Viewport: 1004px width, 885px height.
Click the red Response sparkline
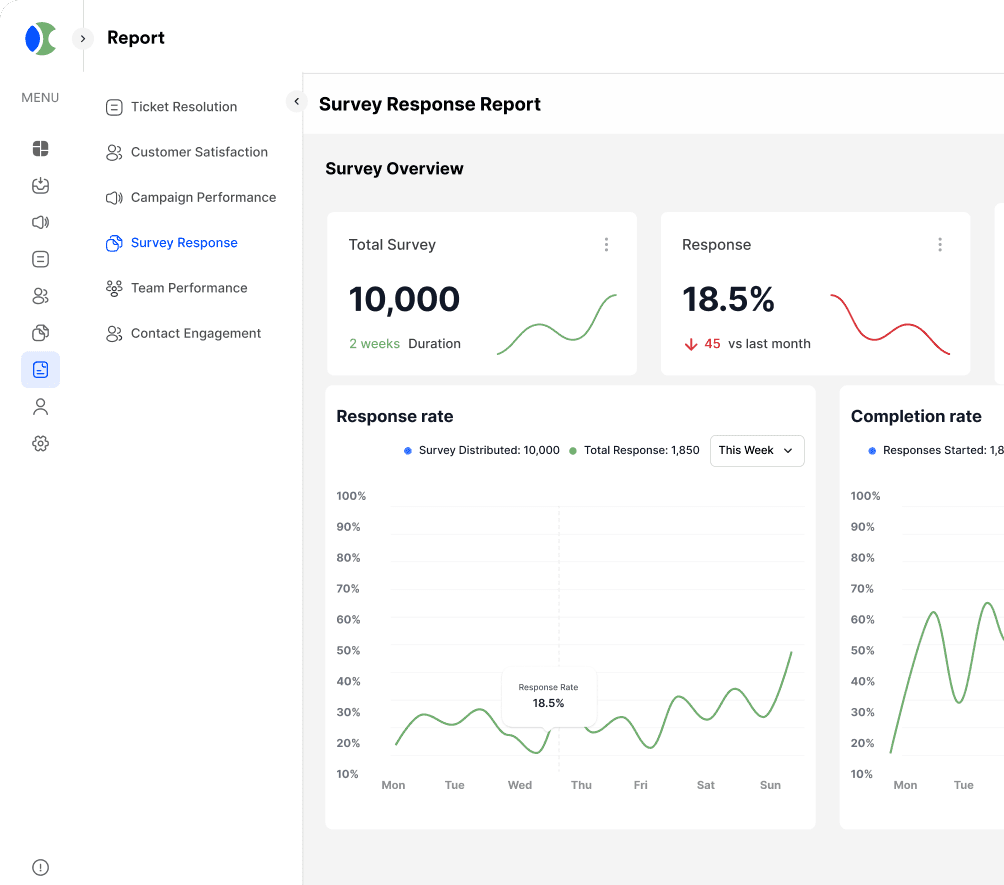click(x=890, y=324)
